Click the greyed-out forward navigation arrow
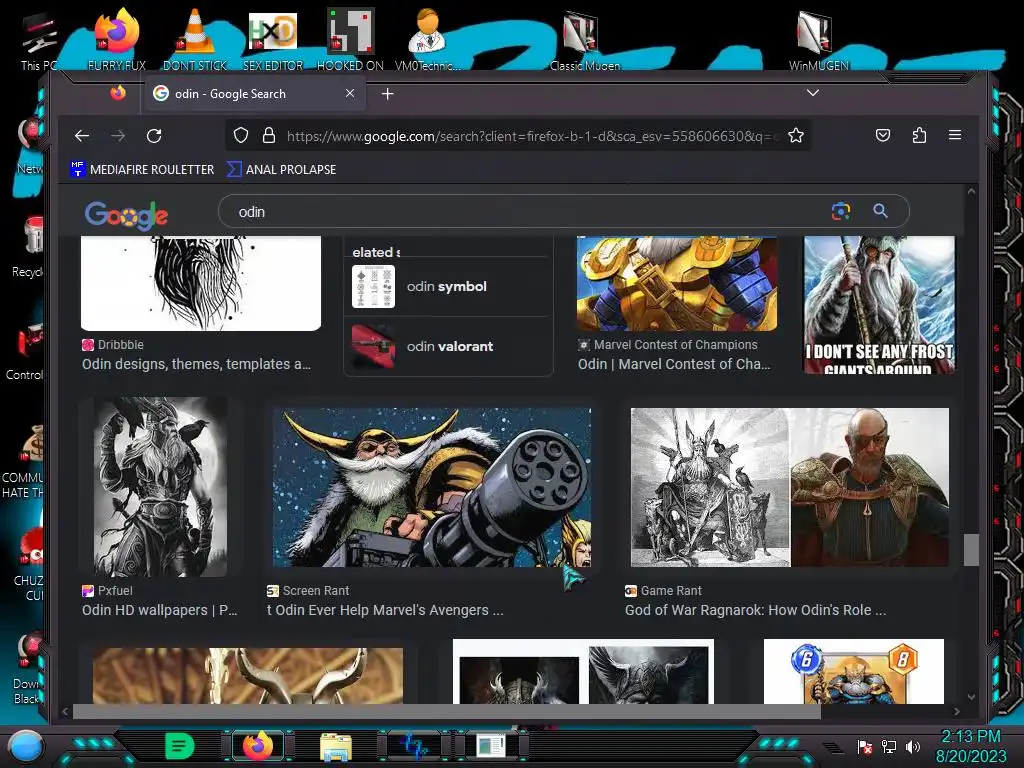 pos(118,136)
